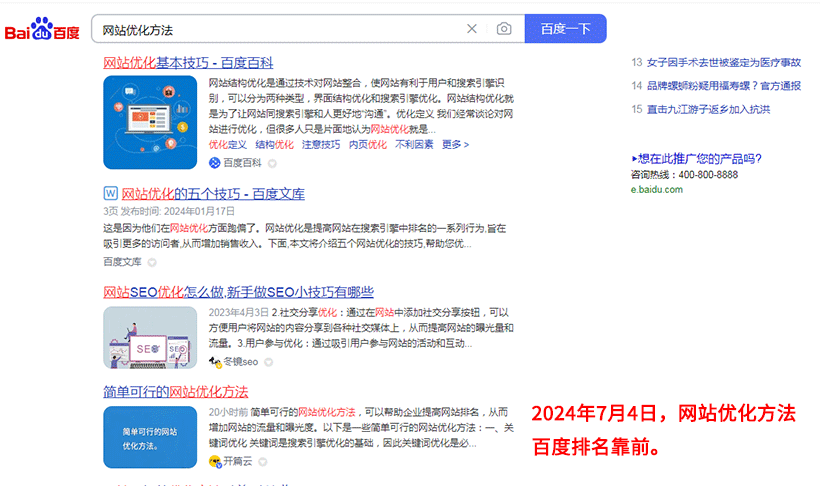Open hot topic 女子因手术去世被鉴定为医疗事故
The height and width of the screenshot is (486, 820).
click(x=723, y=62)
